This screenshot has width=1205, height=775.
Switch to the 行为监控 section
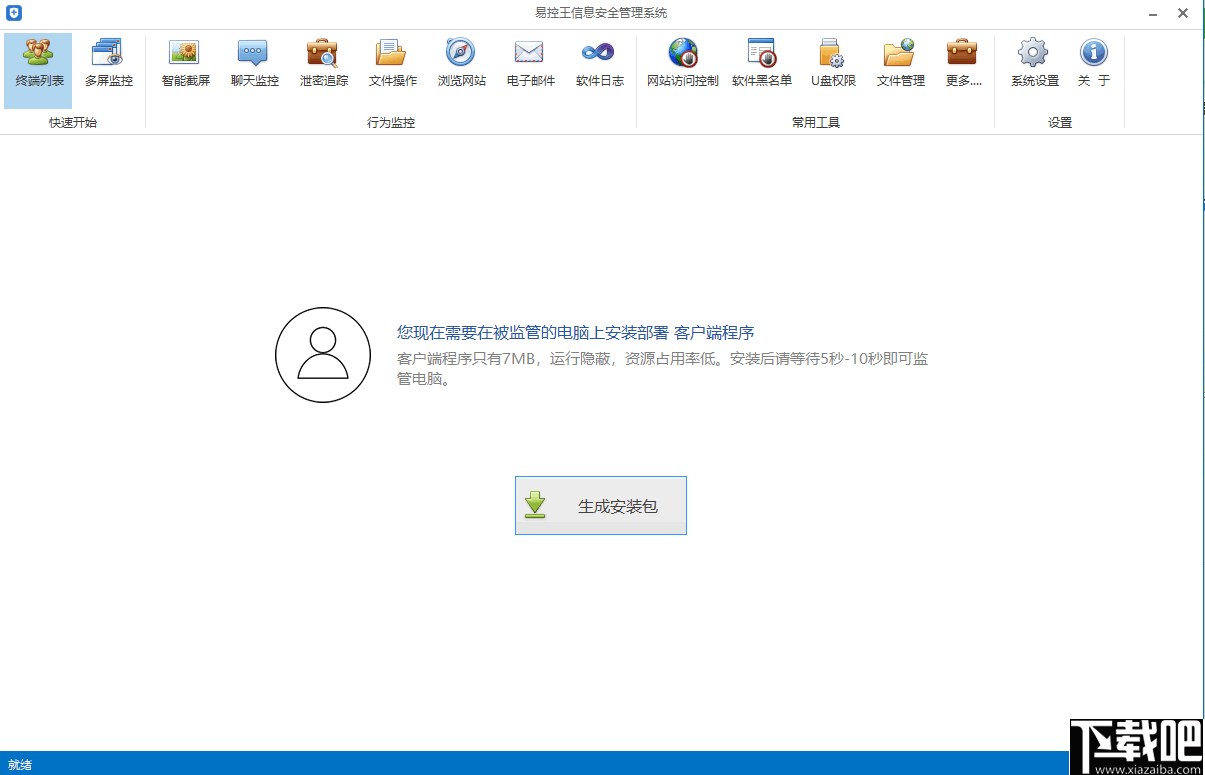(x=391, y=122)
